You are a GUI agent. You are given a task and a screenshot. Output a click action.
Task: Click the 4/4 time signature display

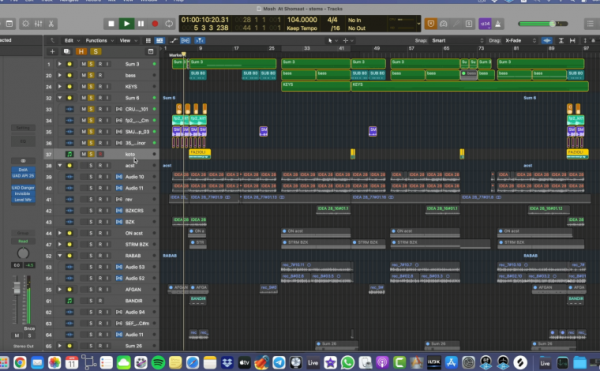(332, 20)
